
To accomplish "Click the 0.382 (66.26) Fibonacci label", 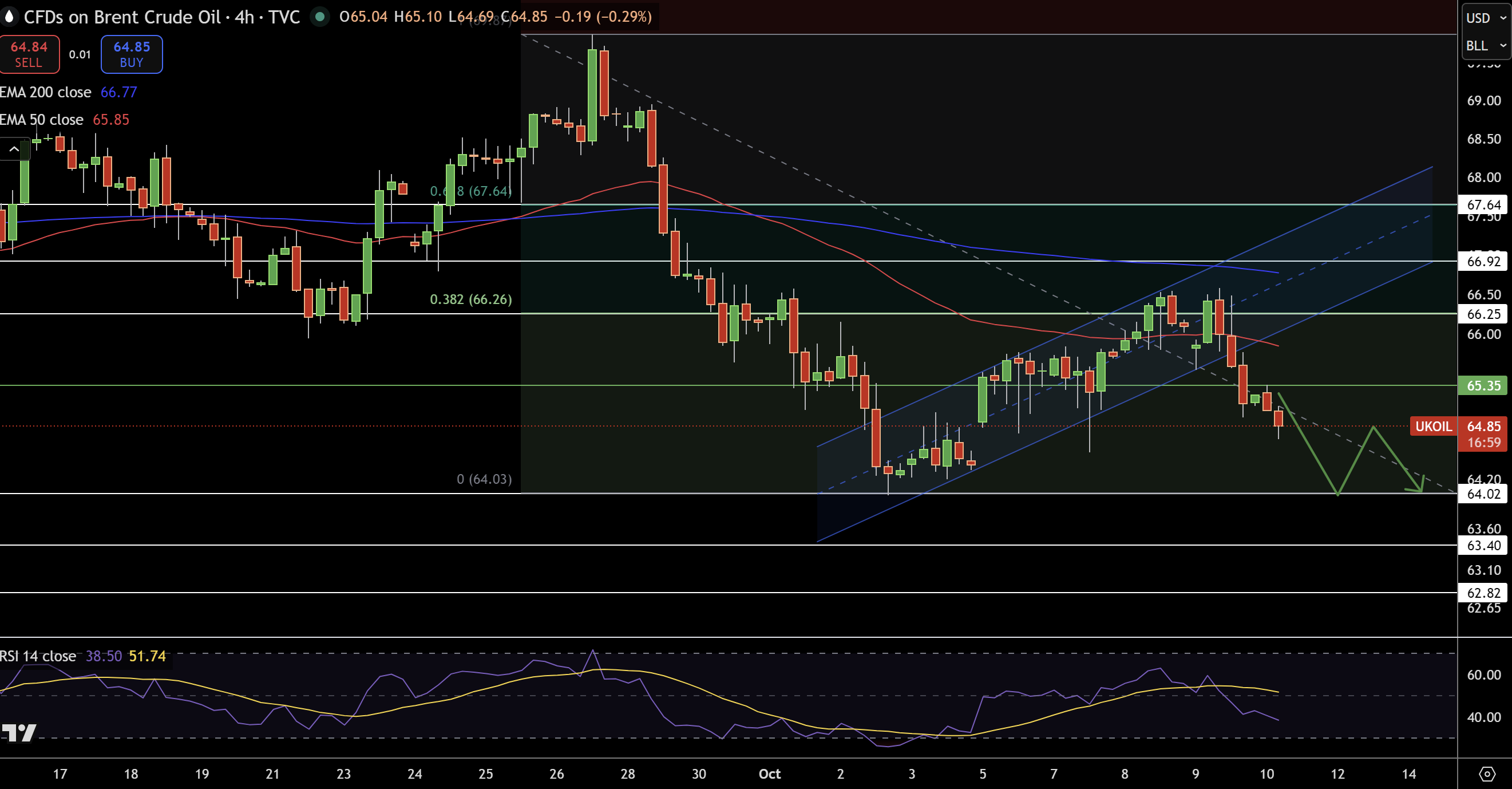I will click(x=471, y=299).
